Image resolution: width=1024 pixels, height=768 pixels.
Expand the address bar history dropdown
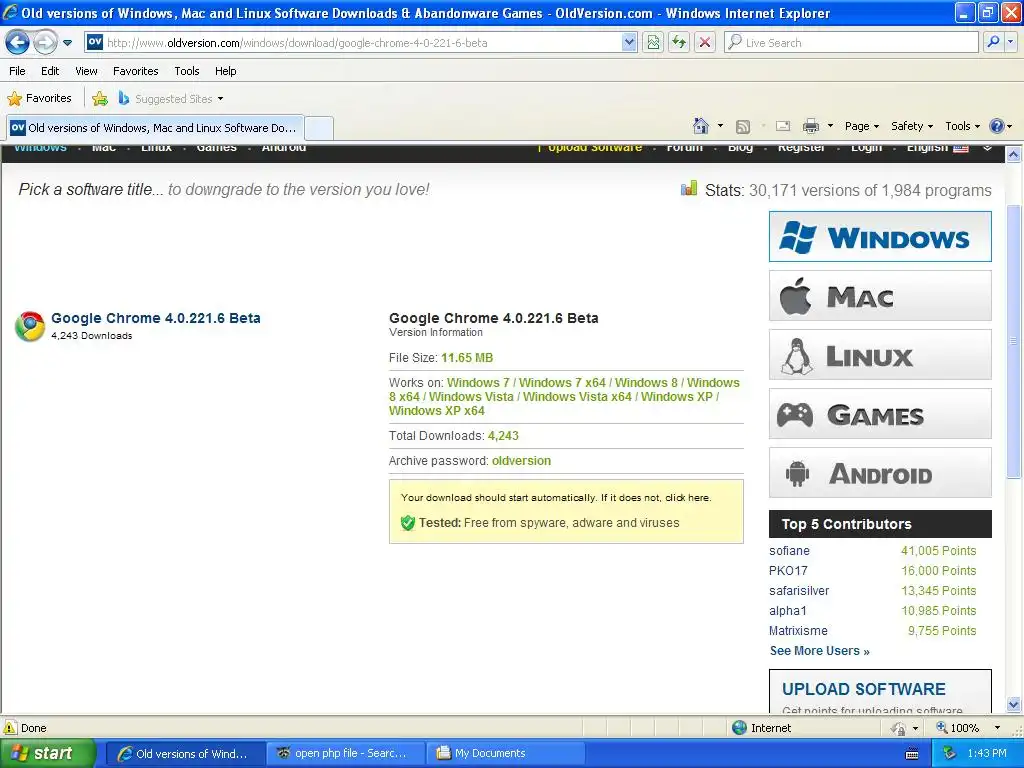pos(629,43)
